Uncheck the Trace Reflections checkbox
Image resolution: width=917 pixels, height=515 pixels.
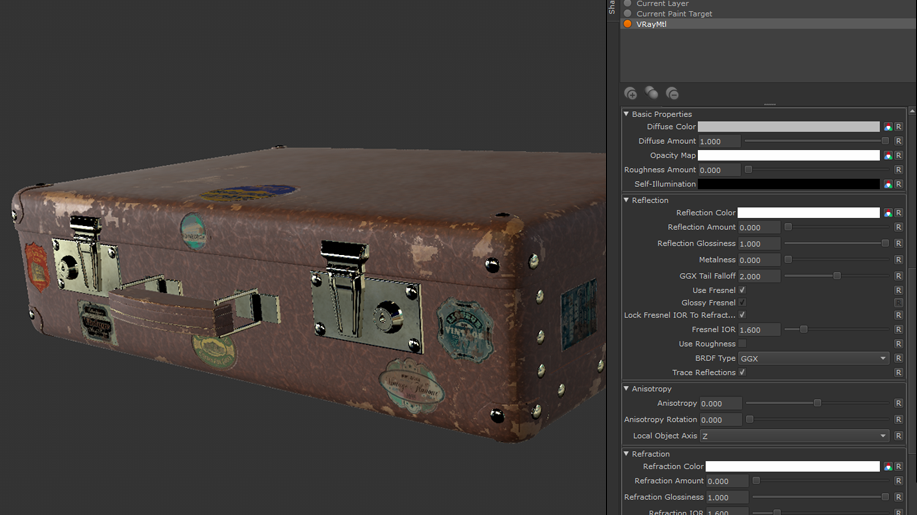pos(742,372)
